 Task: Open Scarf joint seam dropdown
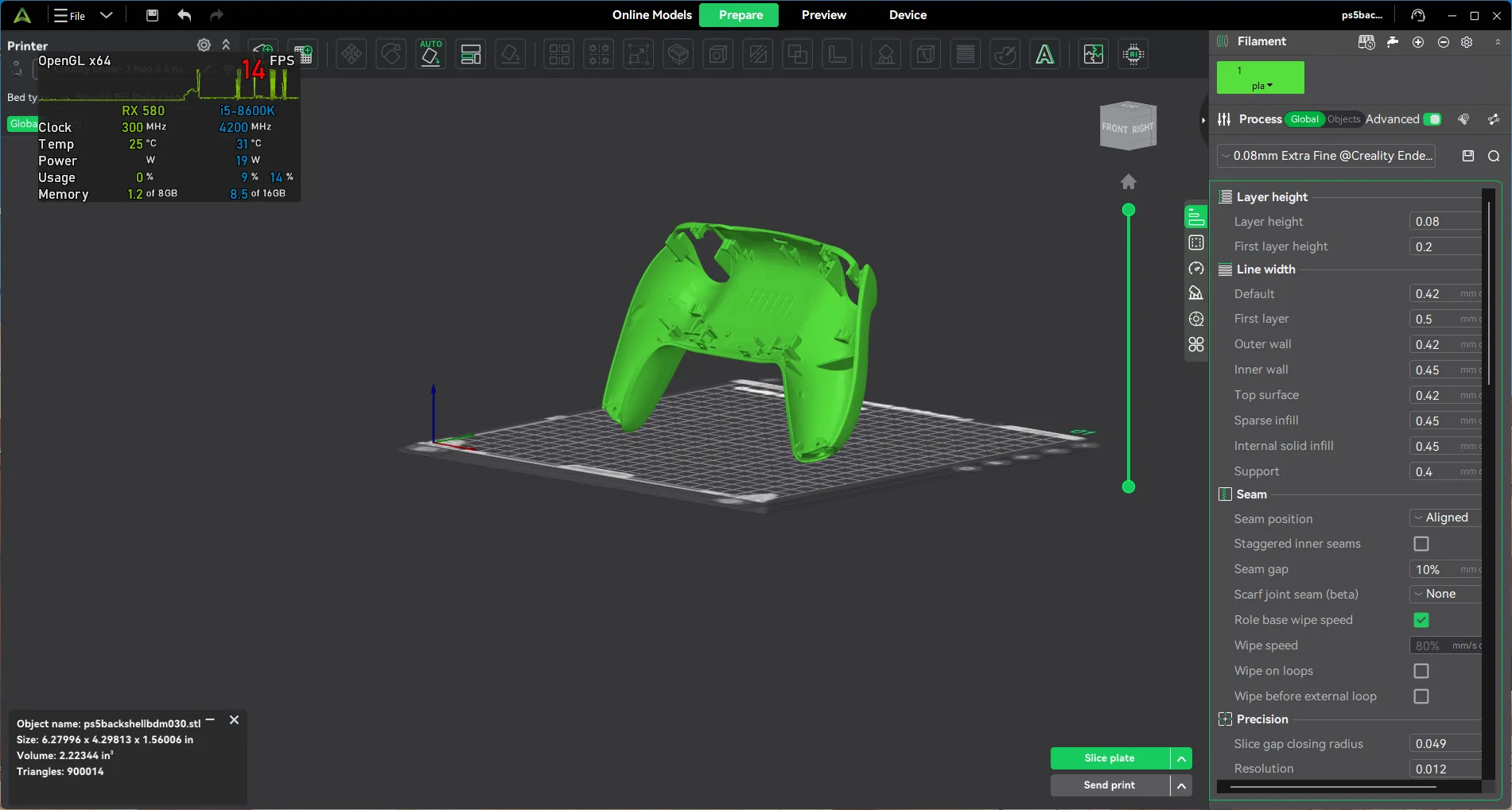point(1445,594)
